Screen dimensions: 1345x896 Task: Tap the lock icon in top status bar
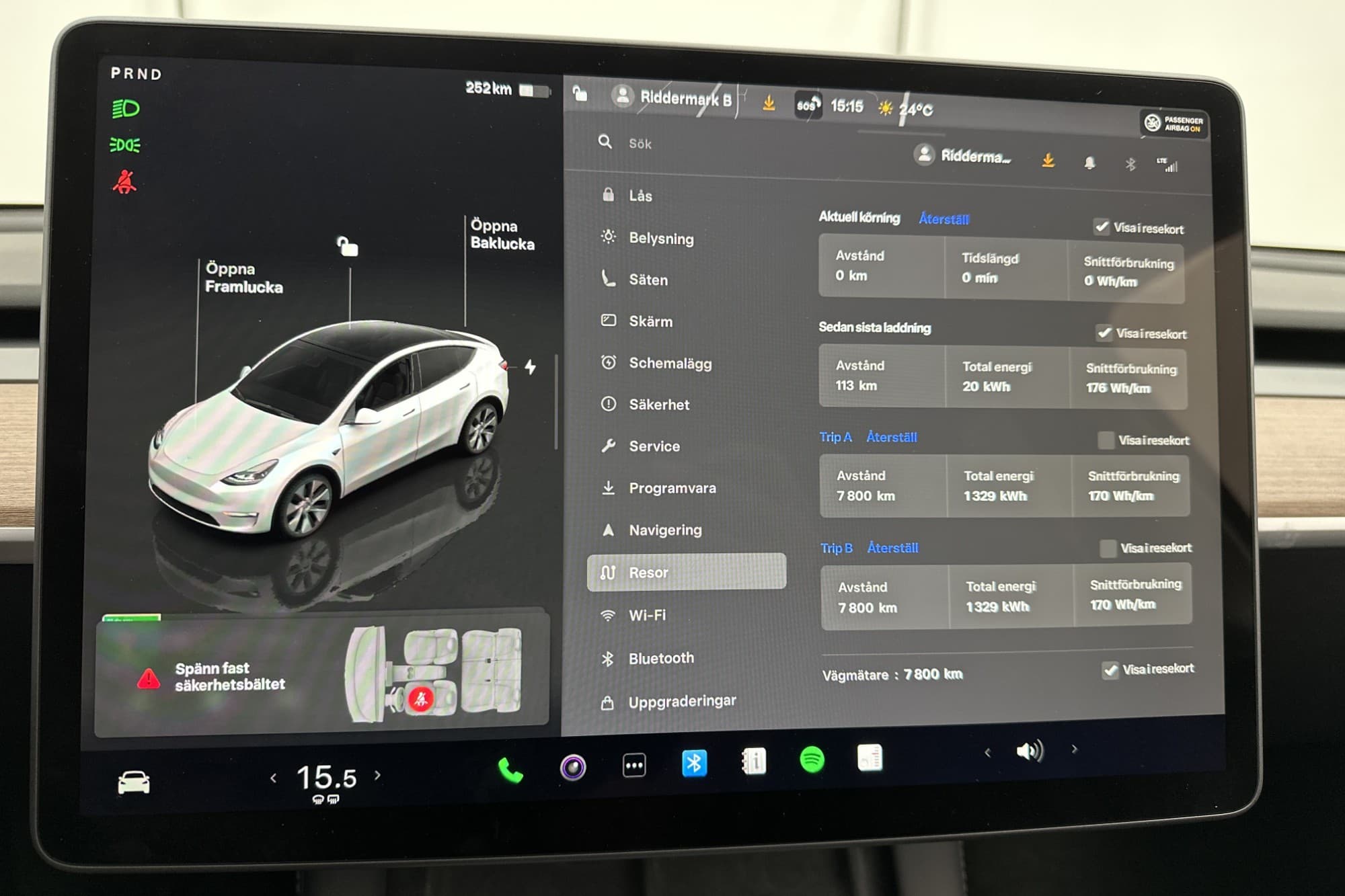click(580, 93)
